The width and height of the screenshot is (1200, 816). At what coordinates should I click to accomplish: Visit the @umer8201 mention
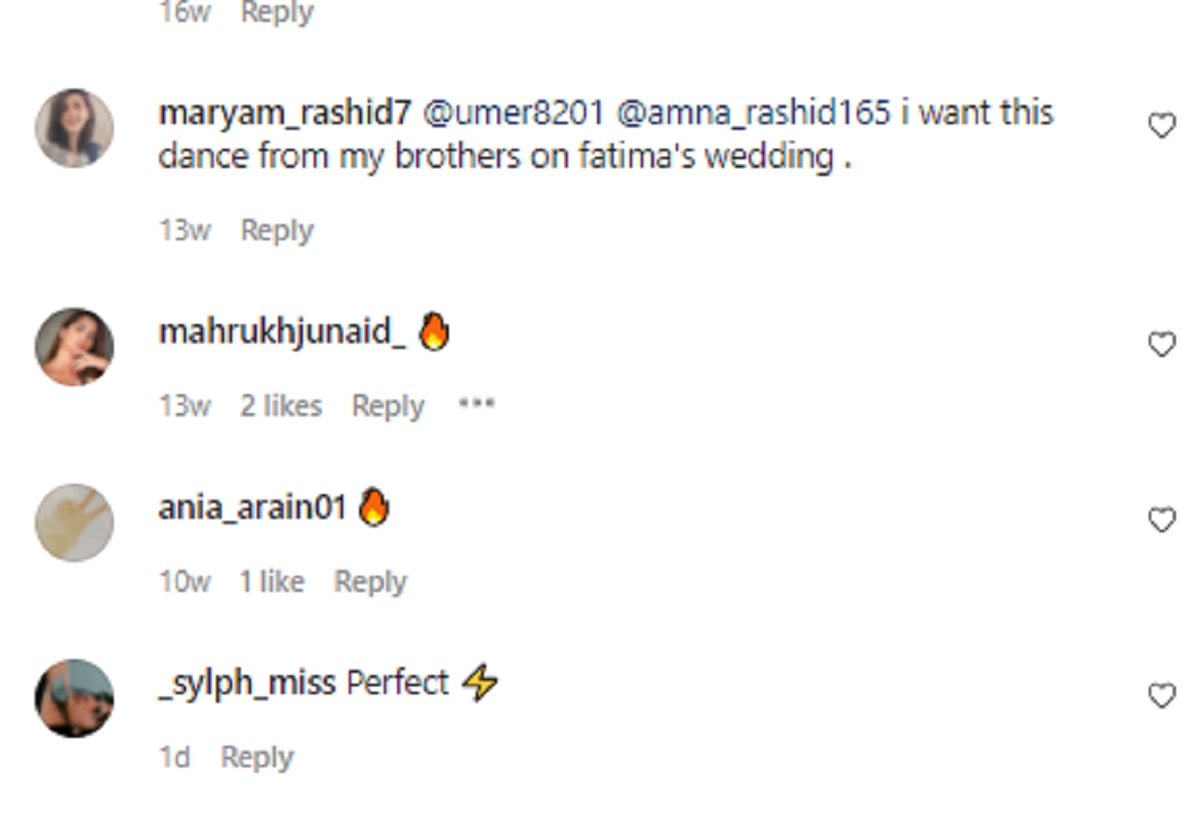[x=513, y=113]
